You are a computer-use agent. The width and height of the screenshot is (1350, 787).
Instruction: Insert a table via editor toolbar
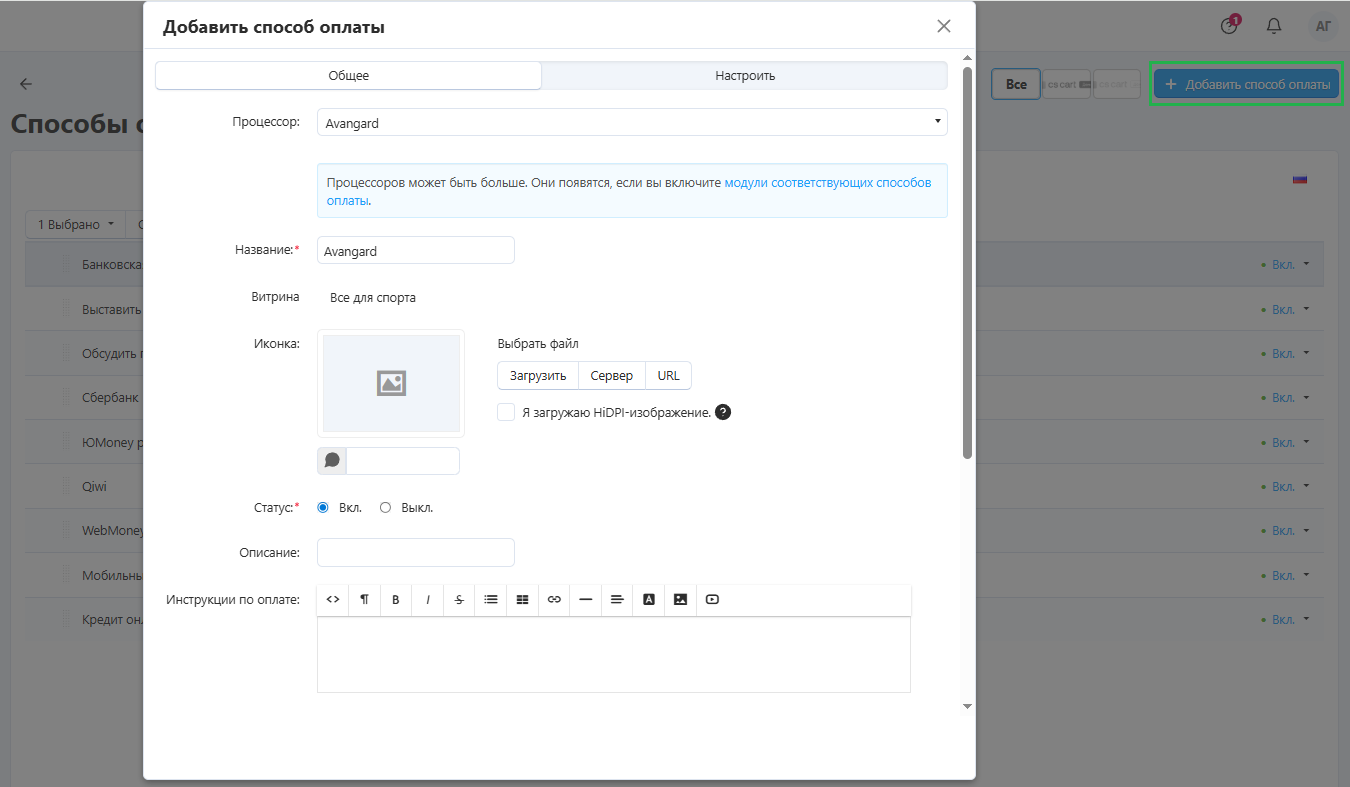[x=522, y=600]
